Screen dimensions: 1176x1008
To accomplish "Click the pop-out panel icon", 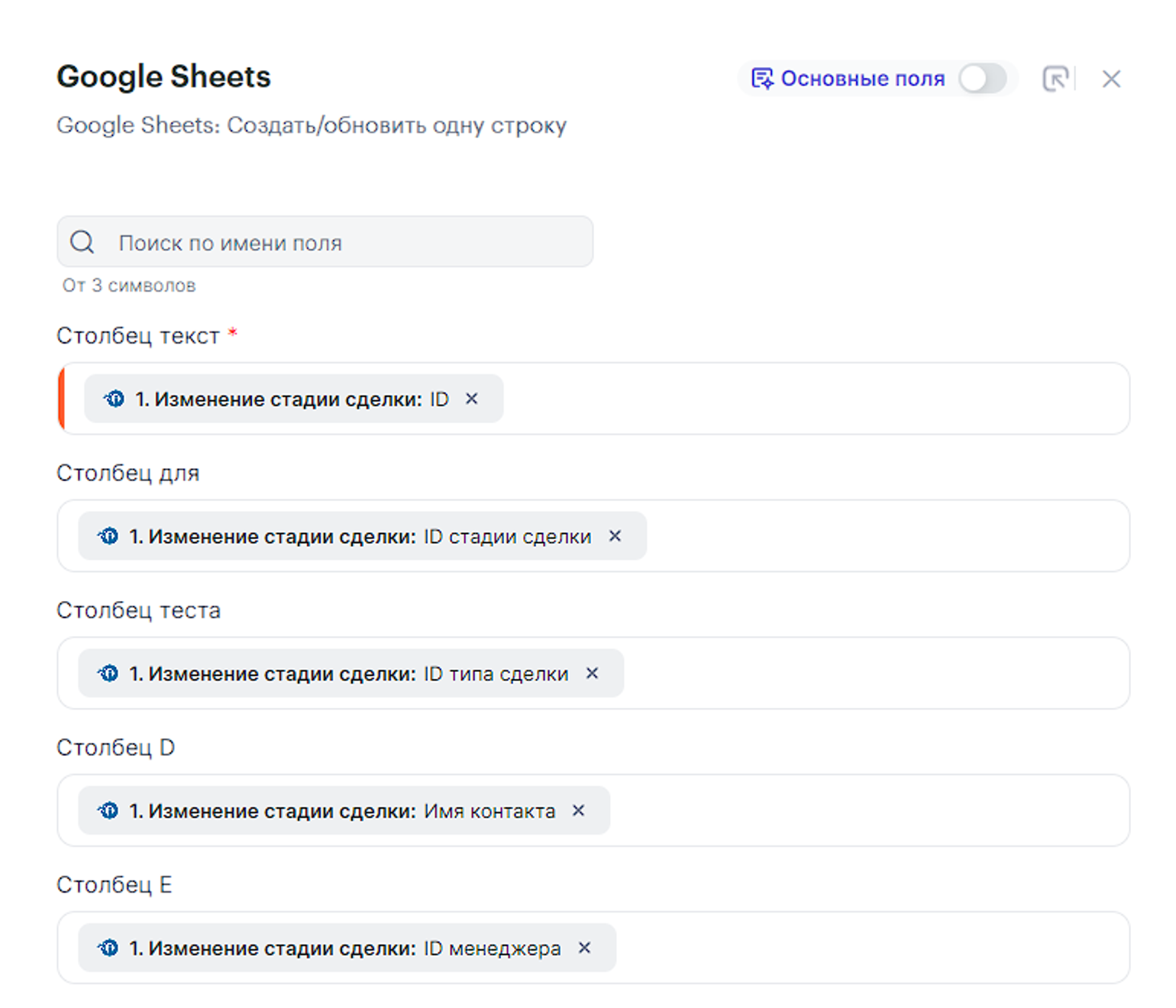I will [1055, 79].
